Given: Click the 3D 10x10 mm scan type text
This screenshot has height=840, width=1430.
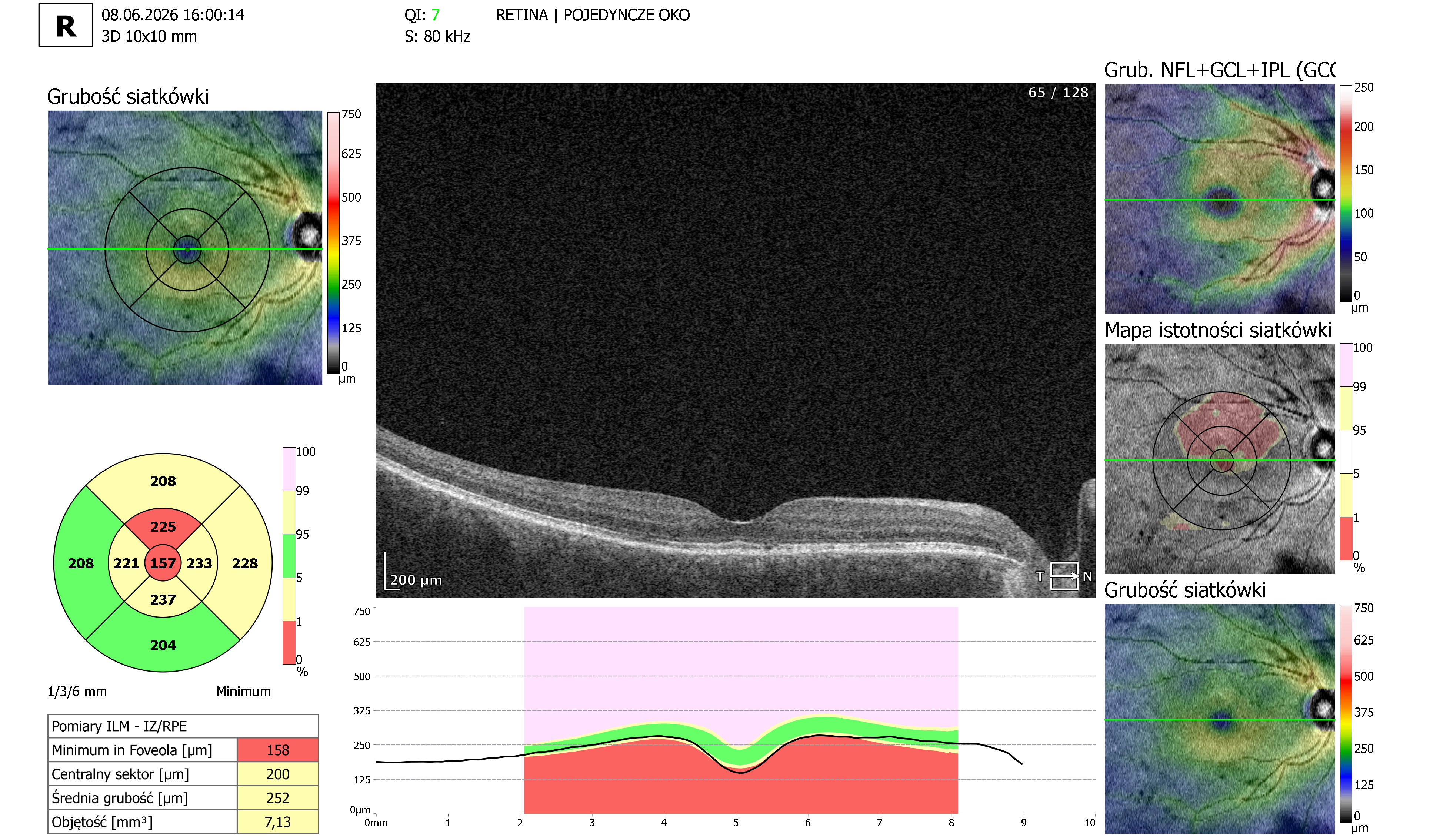Looking at the screenshot, I should point(149,36).
